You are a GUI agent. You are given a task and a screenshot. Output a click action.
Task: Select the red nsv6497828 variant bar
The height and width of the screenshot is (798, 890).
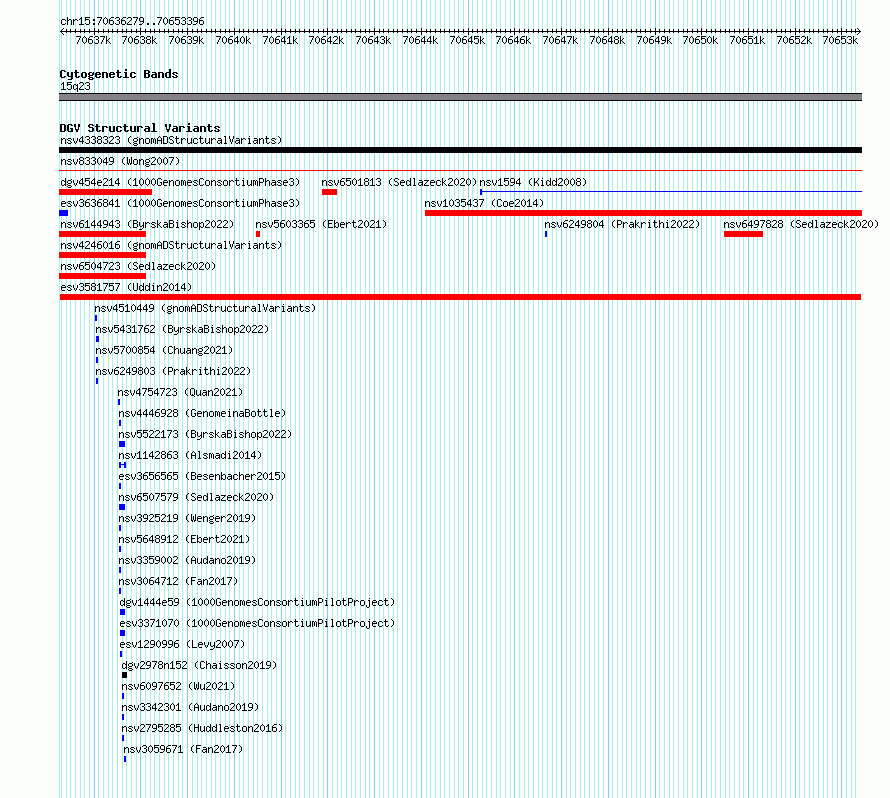point(744,234)
